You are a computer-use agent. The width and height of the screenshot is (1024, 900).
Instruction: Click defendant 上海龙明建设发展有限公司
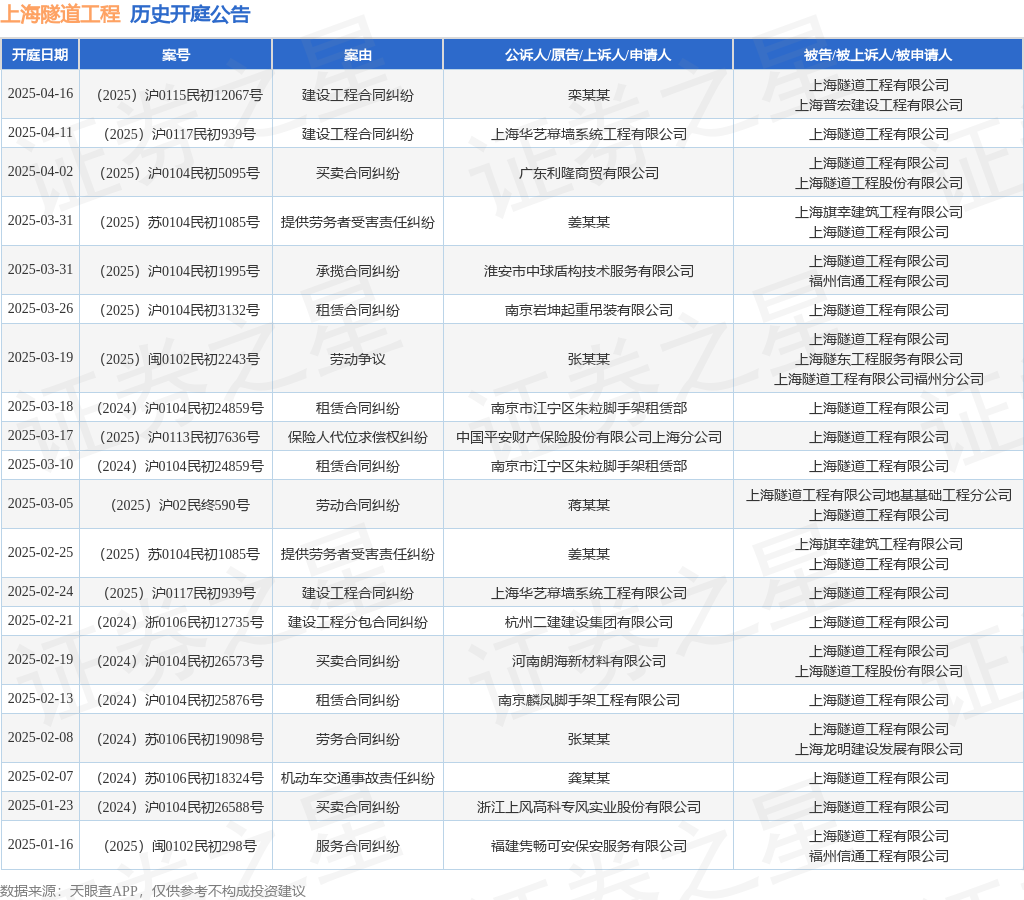(x=878, y=749)
